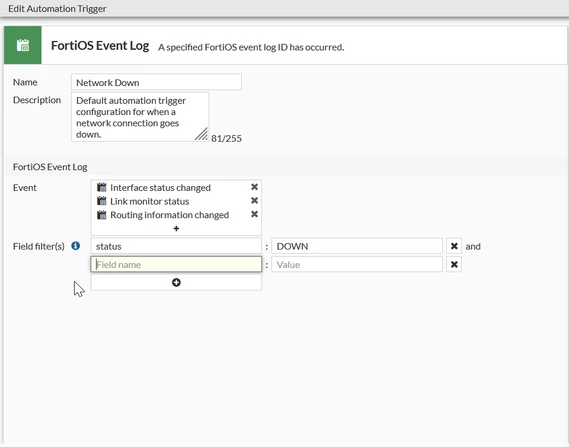Remove the Link monitor status event

click(x=254, y=201)
